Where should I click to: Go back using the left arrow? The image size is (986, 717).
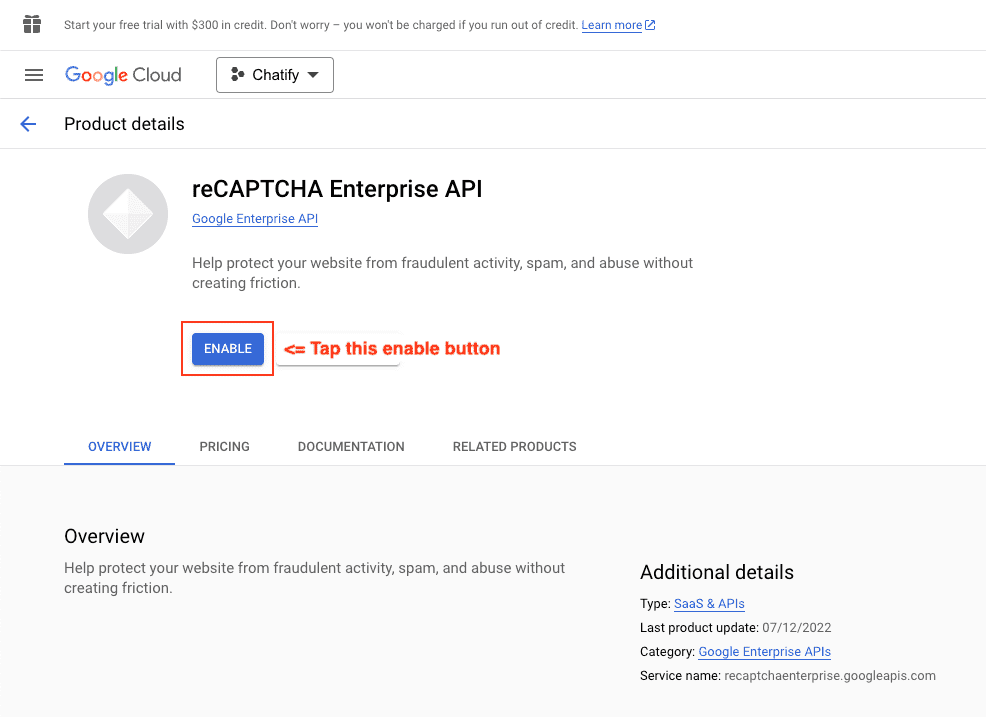(x=28, y=124)
